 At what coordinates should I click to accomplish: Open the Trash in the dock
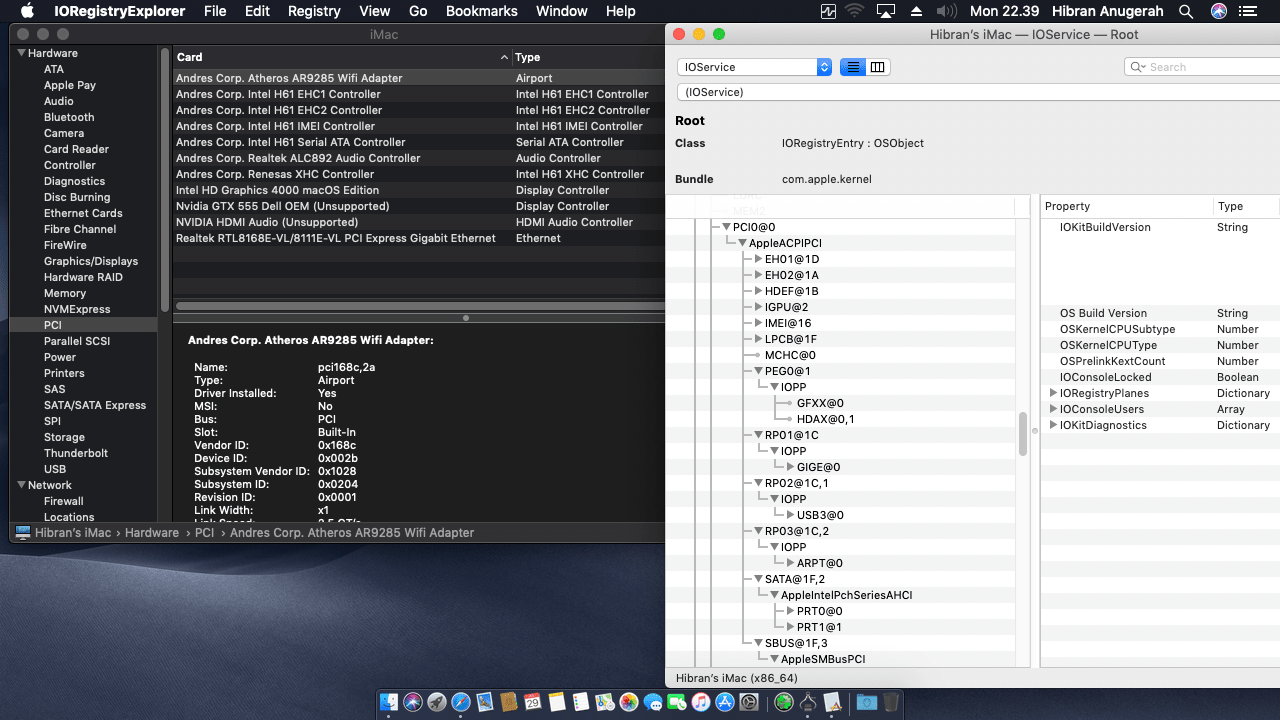(890, 703)
